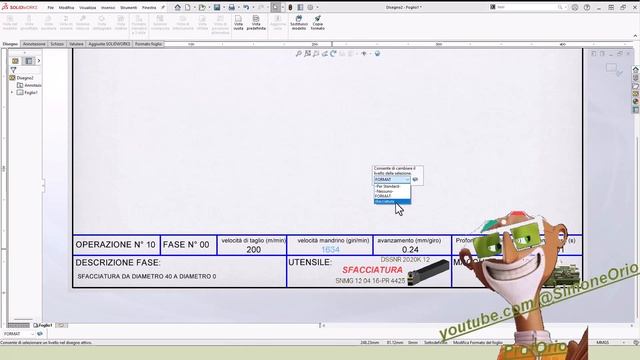Open the Inserisci menu

108,8
